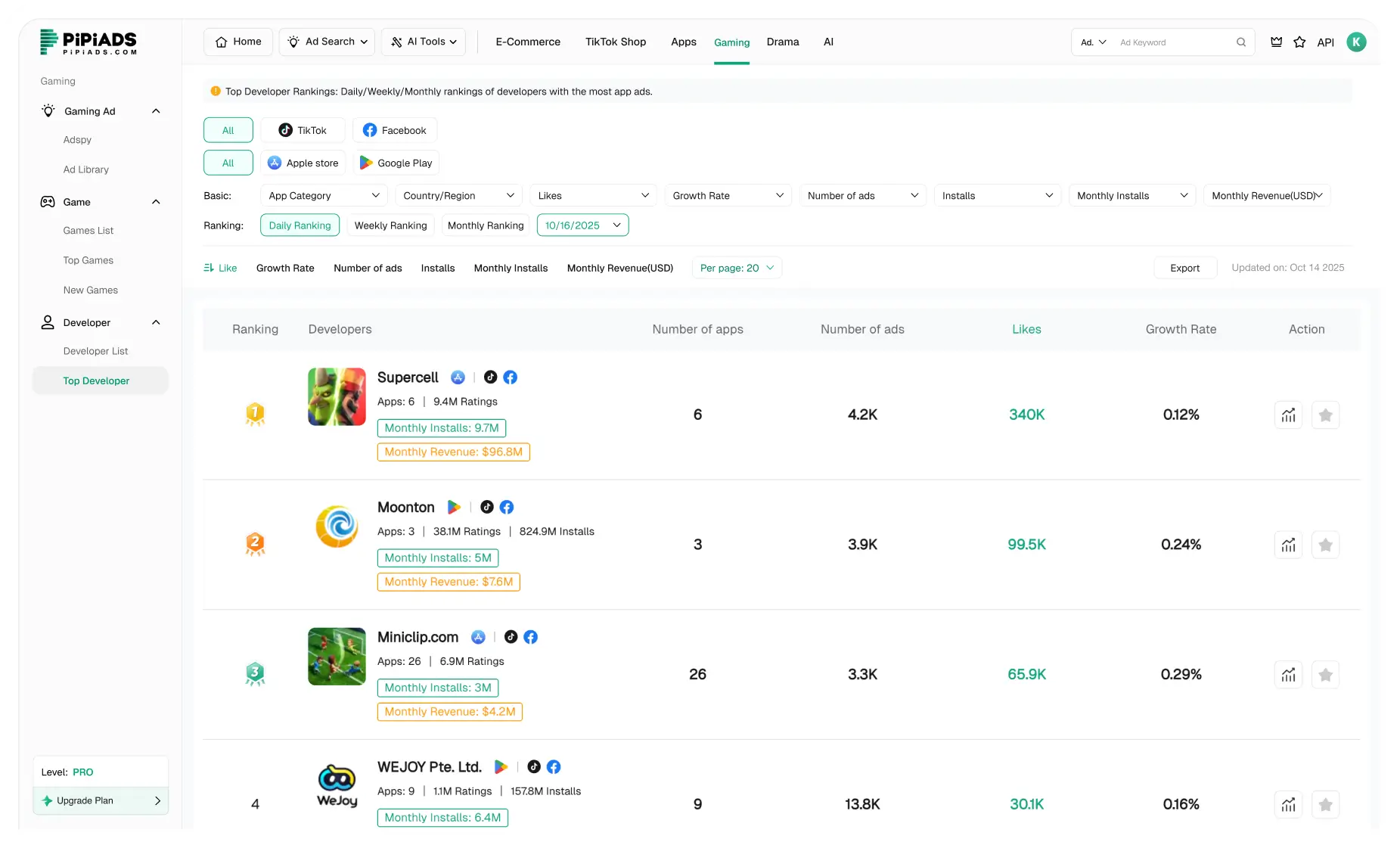Select the search magnifier in the top bar
1400x848 pixels.
click(1240, 42)
